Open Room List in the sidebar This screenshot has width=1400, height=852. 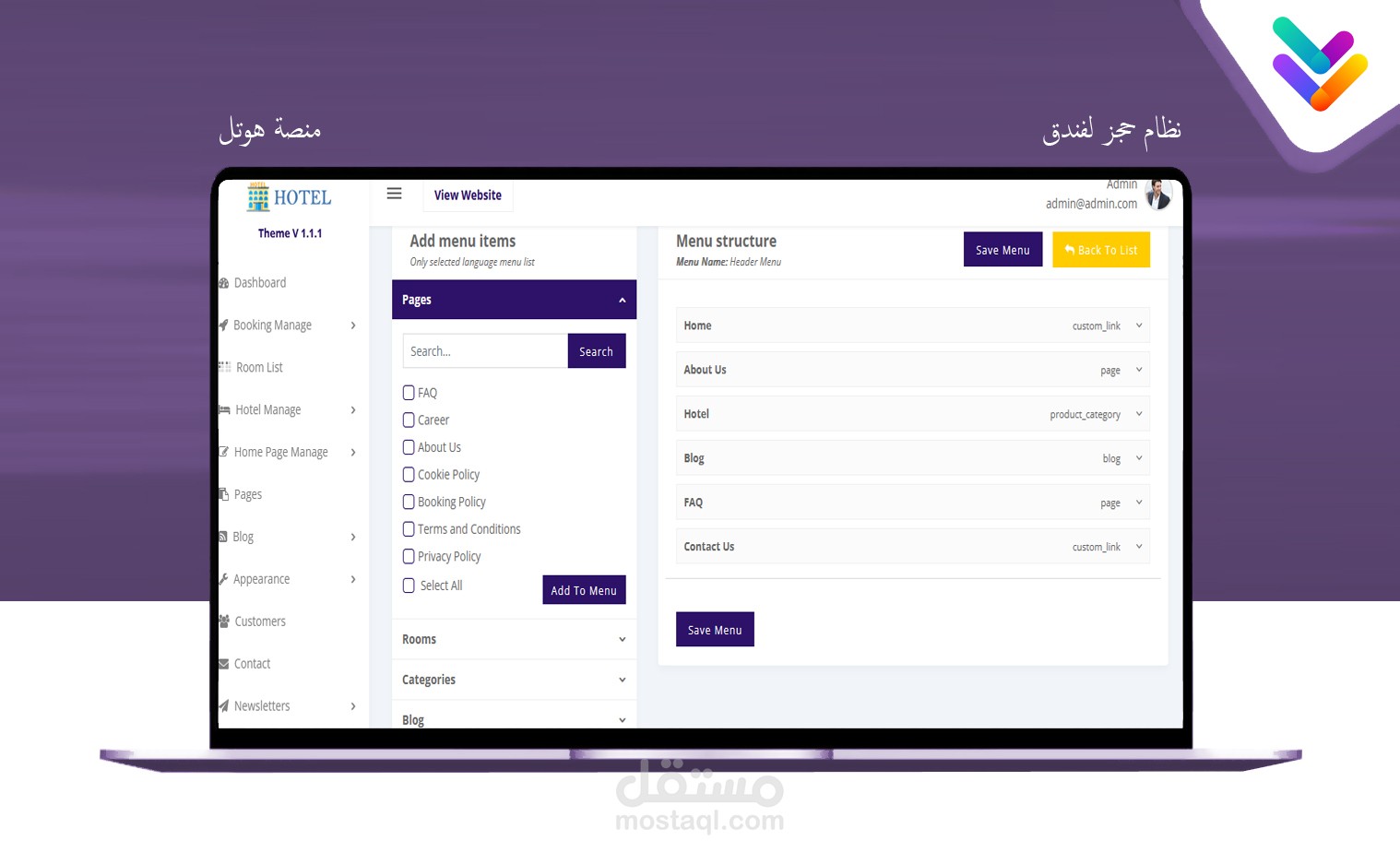click(259, 367)
